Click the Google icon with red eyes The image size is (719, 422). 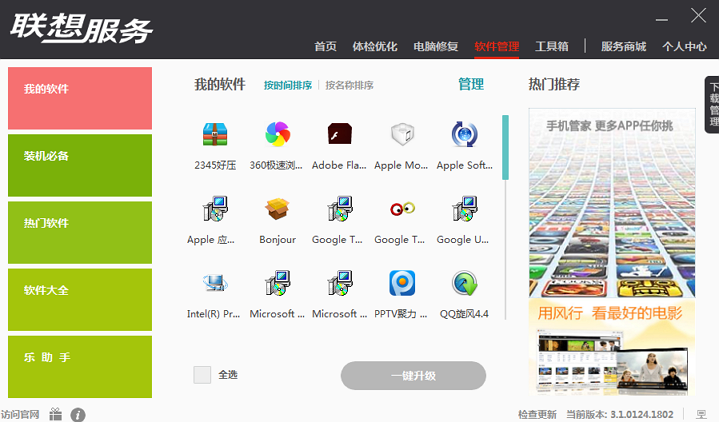pyautogui.click(x=402, y=209)
